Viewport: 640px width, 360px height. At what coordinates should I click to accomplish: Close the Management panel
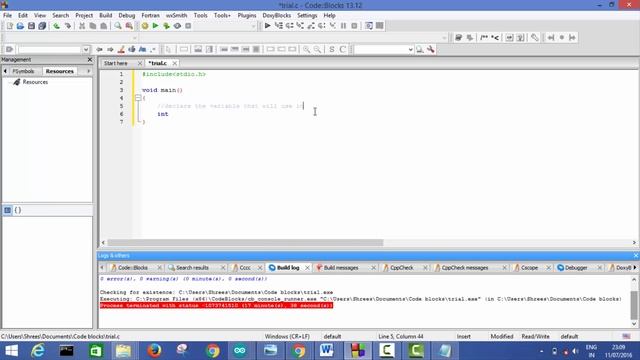(90, 60)
